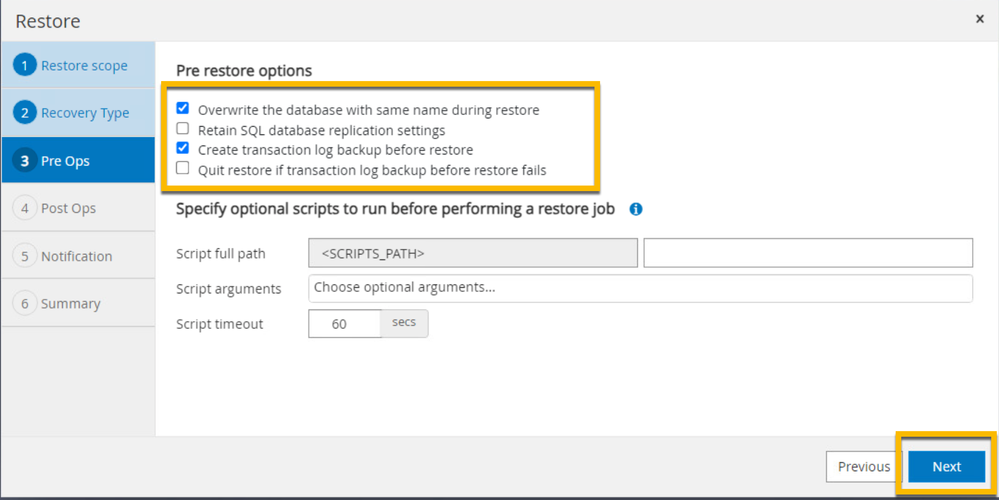
Task: Click the info icon beside optional scripts heading
Action: click(636, 209)
